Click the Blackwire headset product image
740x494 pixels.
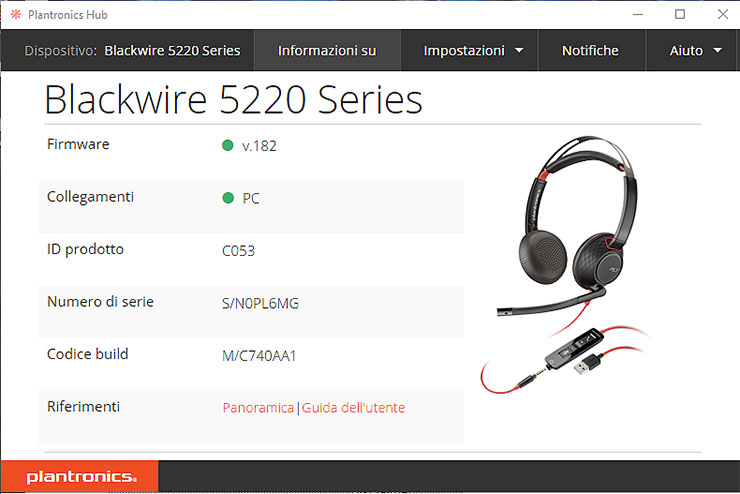click(x=565, y=264)
